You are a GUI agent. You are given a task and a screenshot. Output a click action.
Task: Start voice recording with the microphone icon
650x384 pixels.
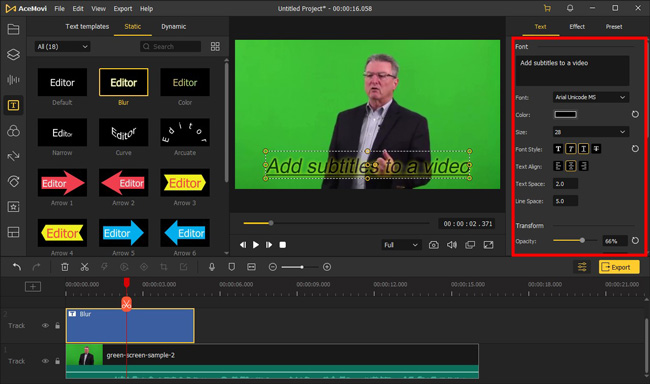(212, 267)
